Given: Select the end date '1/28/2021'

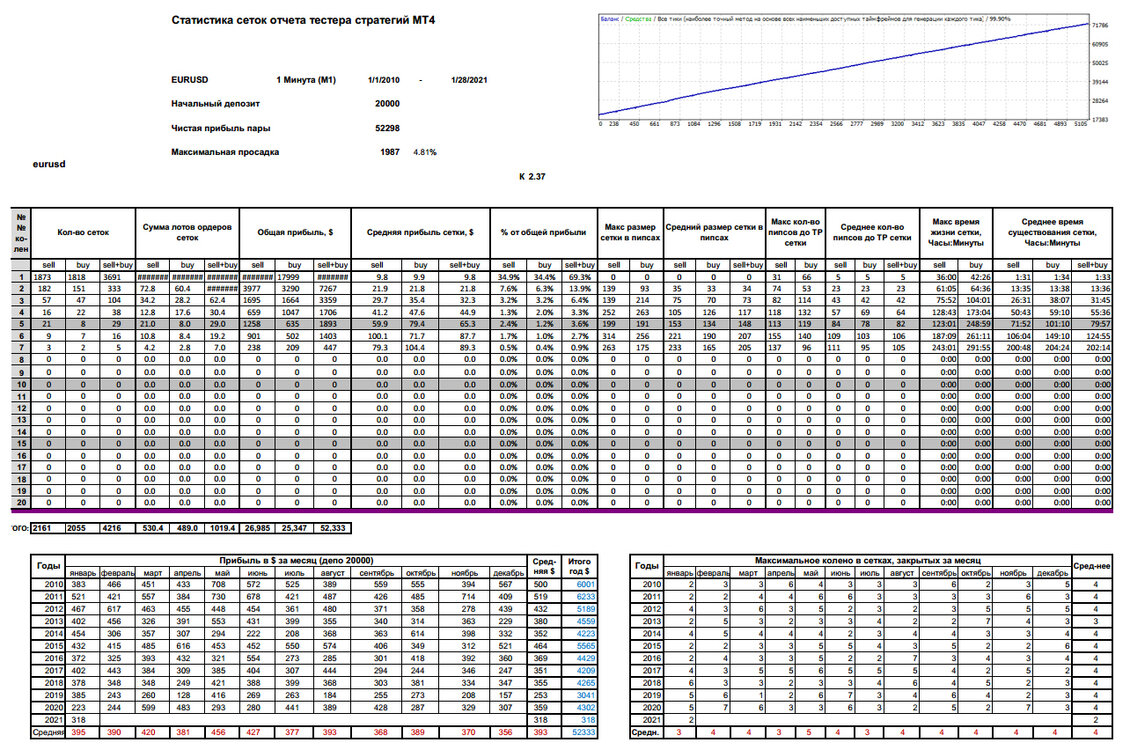Looking at the screenshot, I should click(469, 80).
